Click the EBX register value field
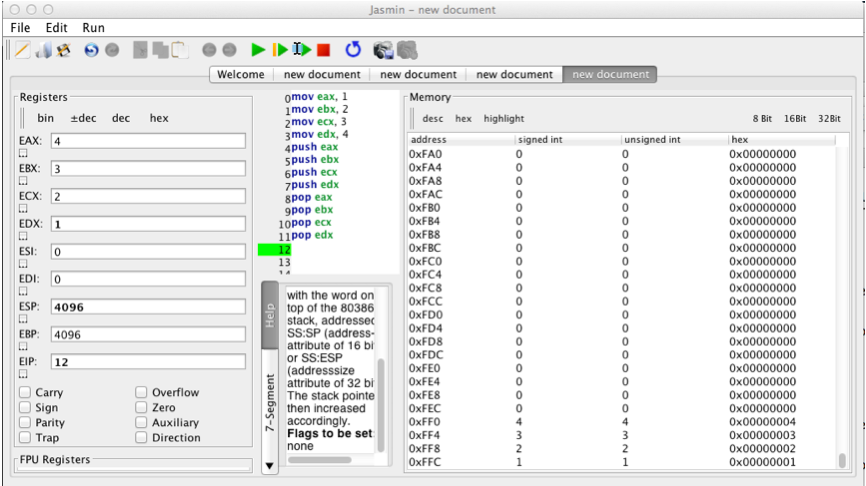 coord(146,169)
